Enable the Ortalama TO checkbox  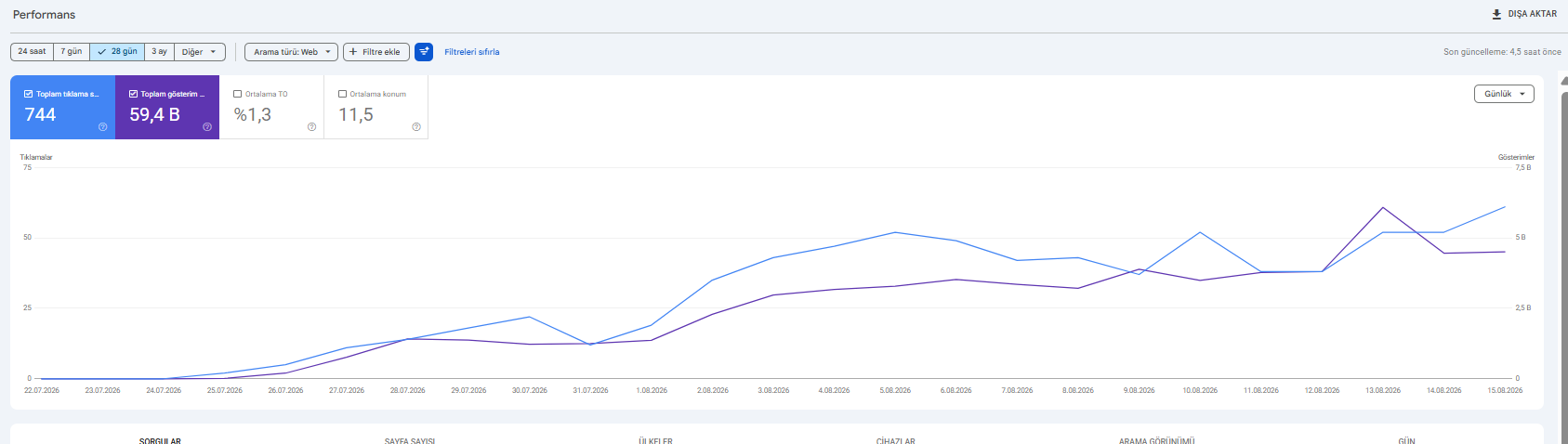pyautogui.click(x=238, y=94)
